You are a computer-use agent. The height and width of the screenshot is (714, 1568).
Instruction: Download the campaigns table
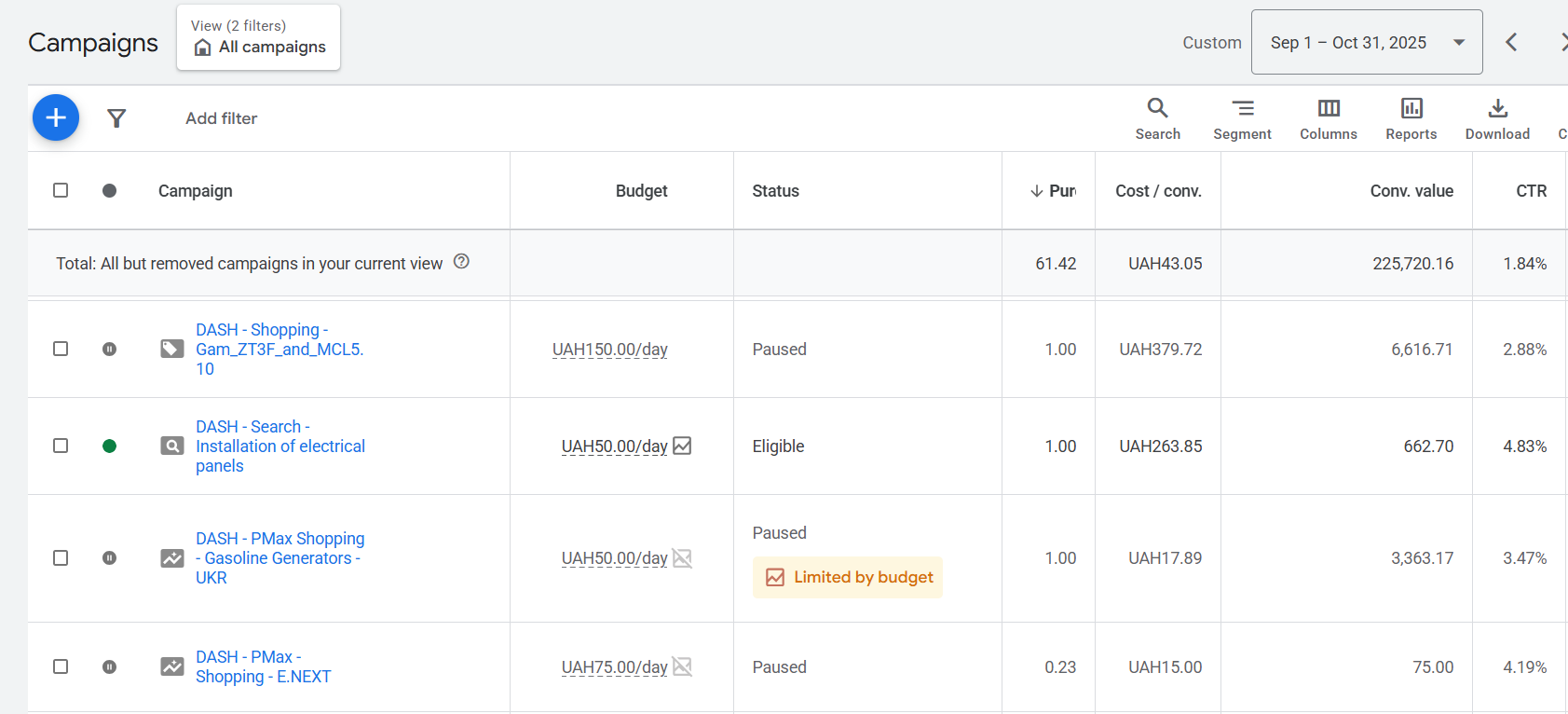[1496, 118]
